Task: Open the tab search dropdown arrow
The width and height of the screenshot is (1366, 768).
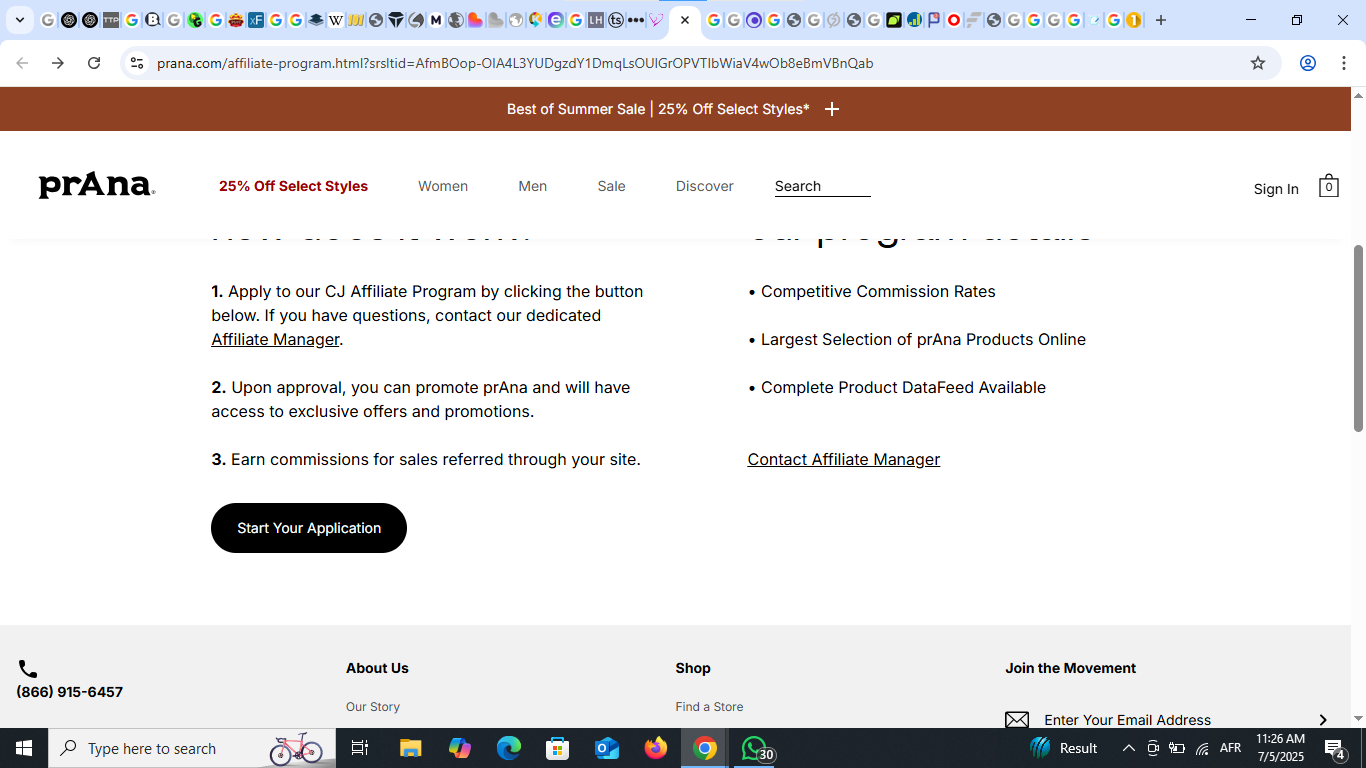Action: coord(19,20)
